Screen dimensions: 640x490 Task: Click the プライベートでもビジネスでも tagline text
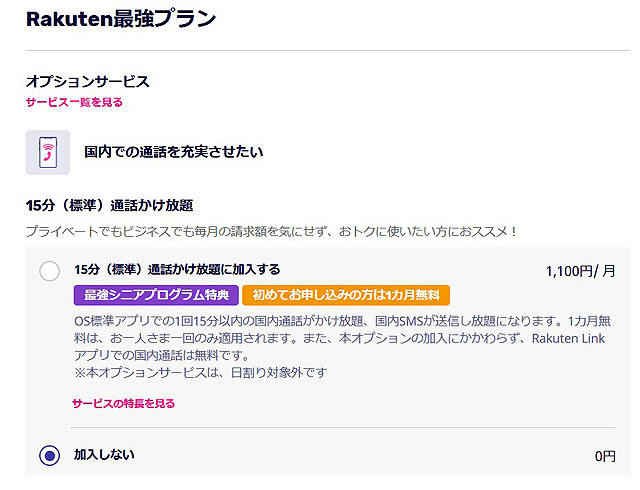pyautogui.click(x=270, y=231)
